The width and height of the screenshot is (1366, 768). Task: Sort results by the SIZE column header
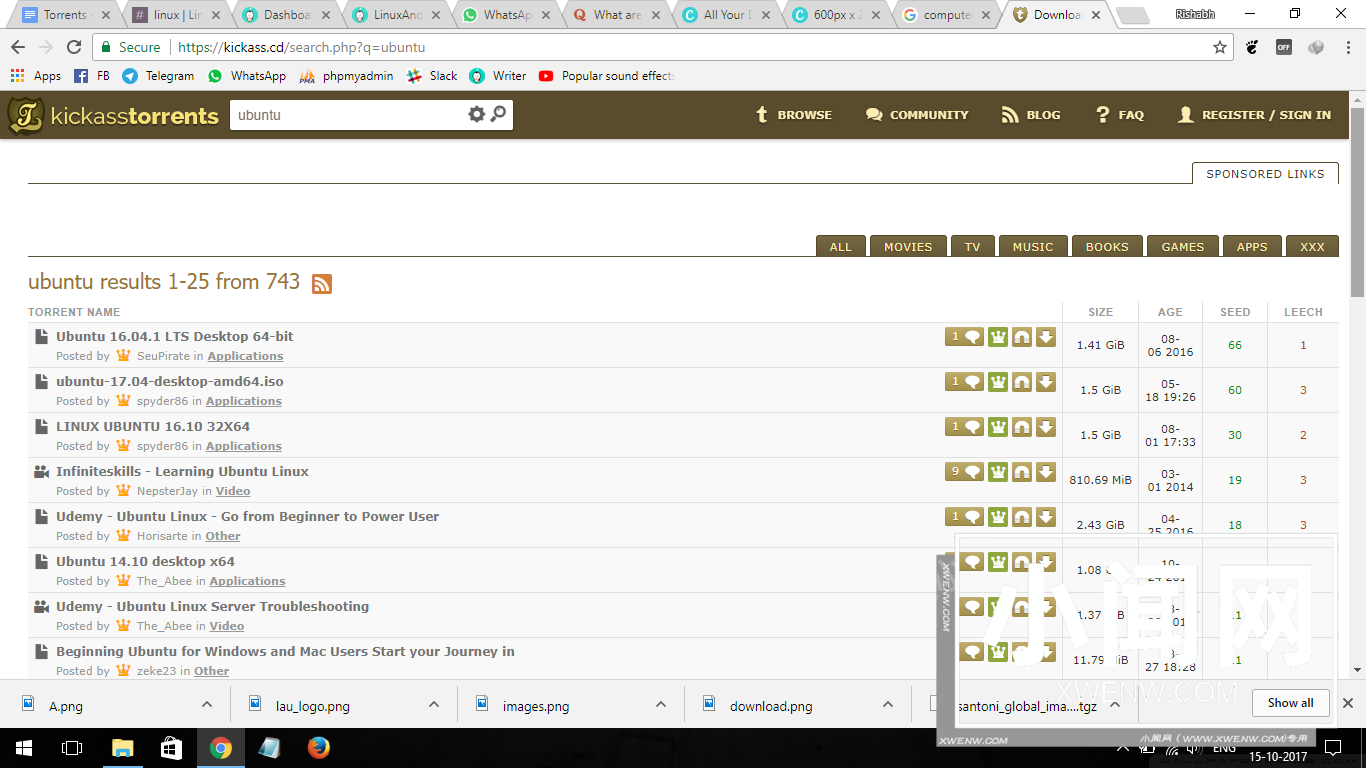[x=1100, y=312]
